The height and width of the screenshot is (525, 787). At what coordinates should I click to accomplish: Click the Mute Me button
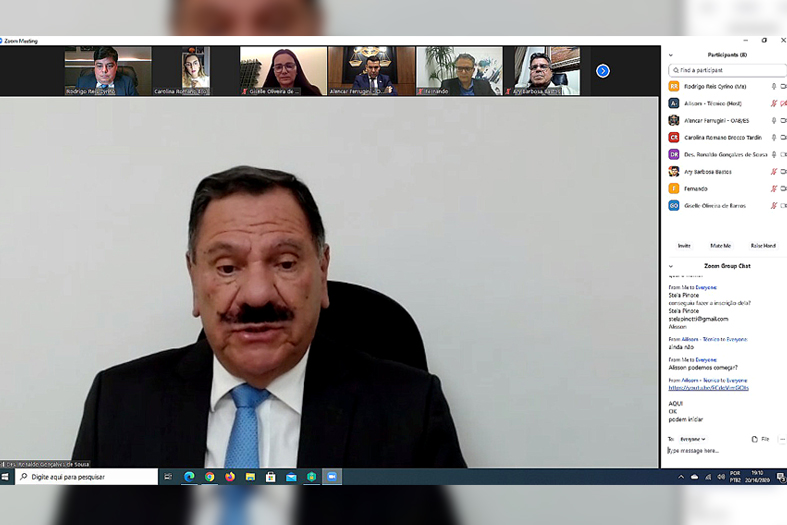click(x=721, y=246)
